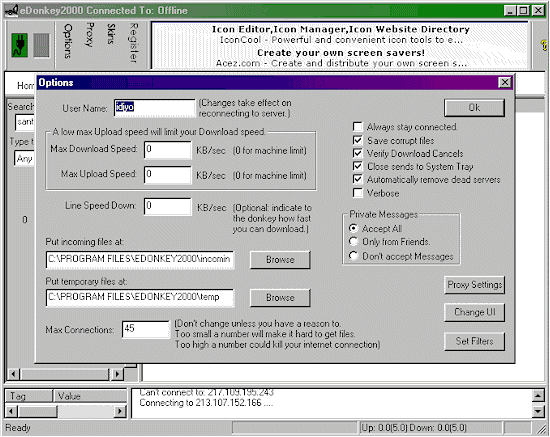The height and width of the screenshot is (437, 550).
Task: Open Options from the main toolbar
Action: [x=68, y=41]
